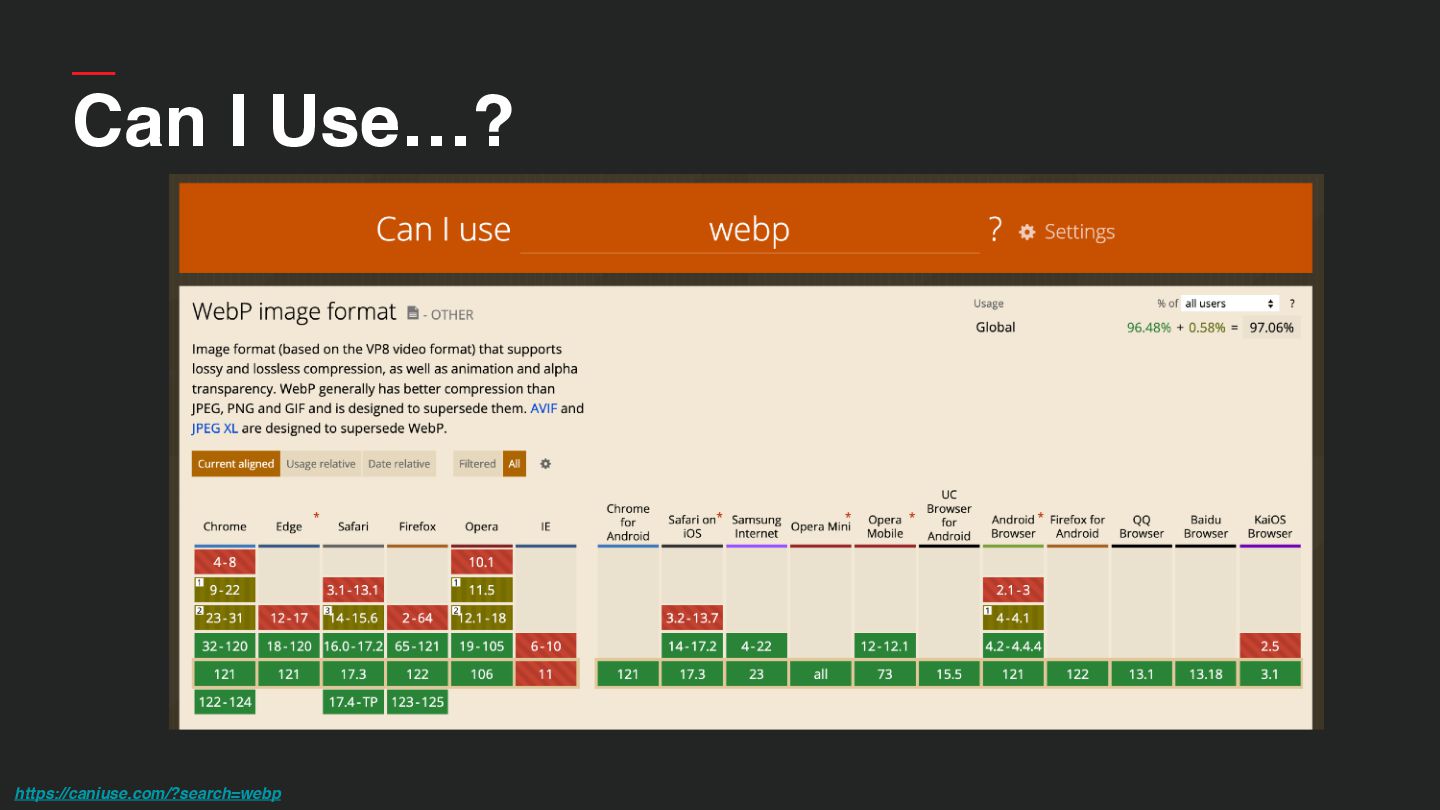Click the 97.06% global usage total

click(1271, 327)
